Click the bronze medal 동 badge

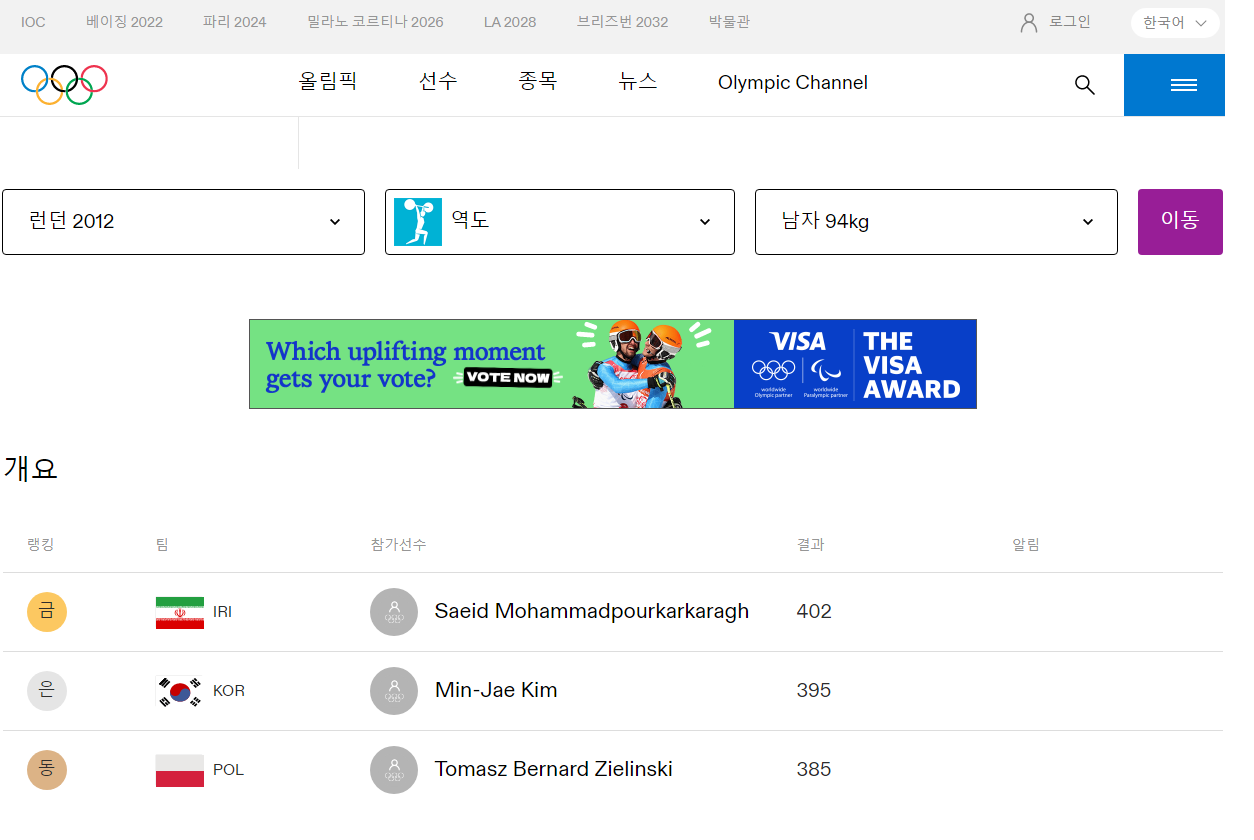pyautogui.click(x=47, y=770)
